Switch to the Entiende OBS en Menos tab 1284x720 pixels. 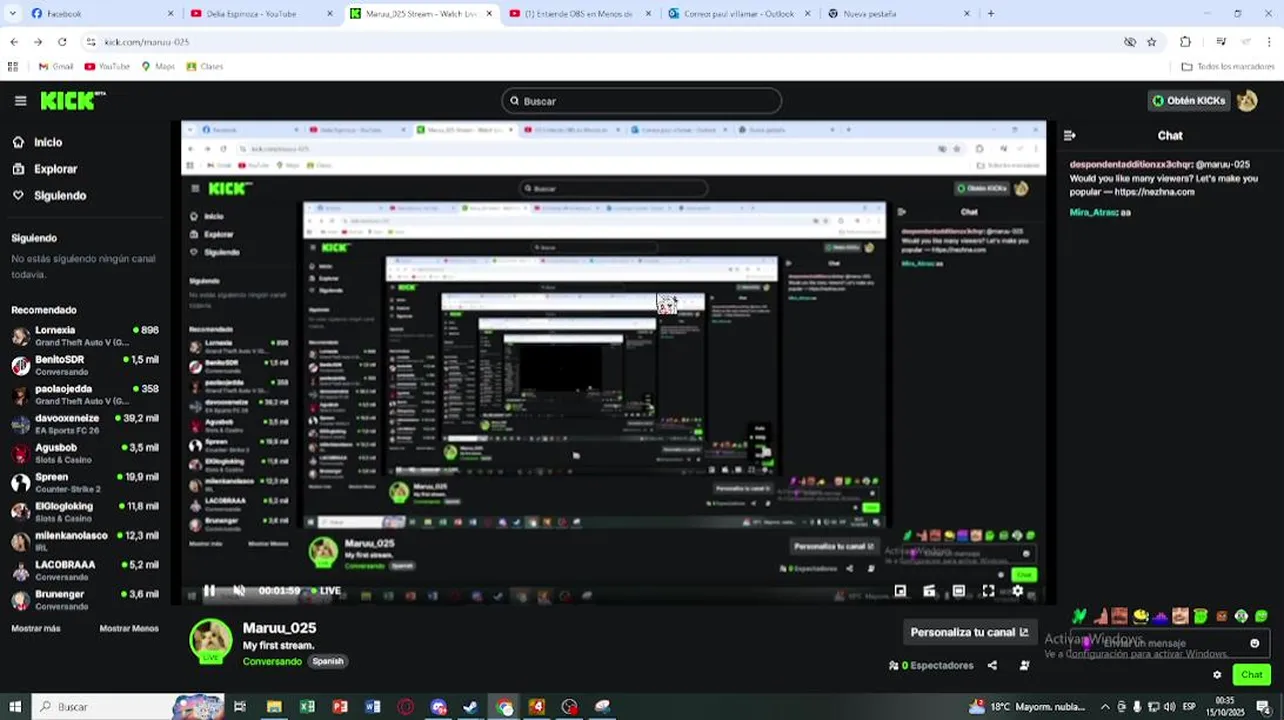click(580, 14)
